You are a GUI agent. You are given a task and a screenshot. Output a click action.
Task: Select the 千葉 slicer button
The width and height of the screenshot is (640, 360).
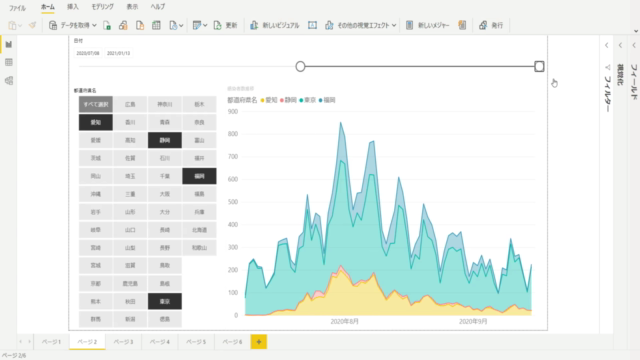click(x=164, y=176)
